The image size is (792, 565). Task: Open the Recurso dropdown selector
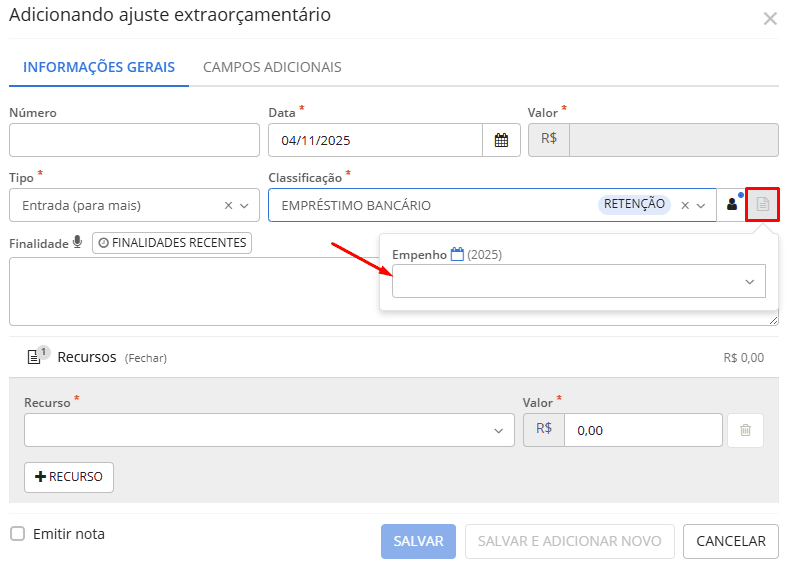click(498, 430)
